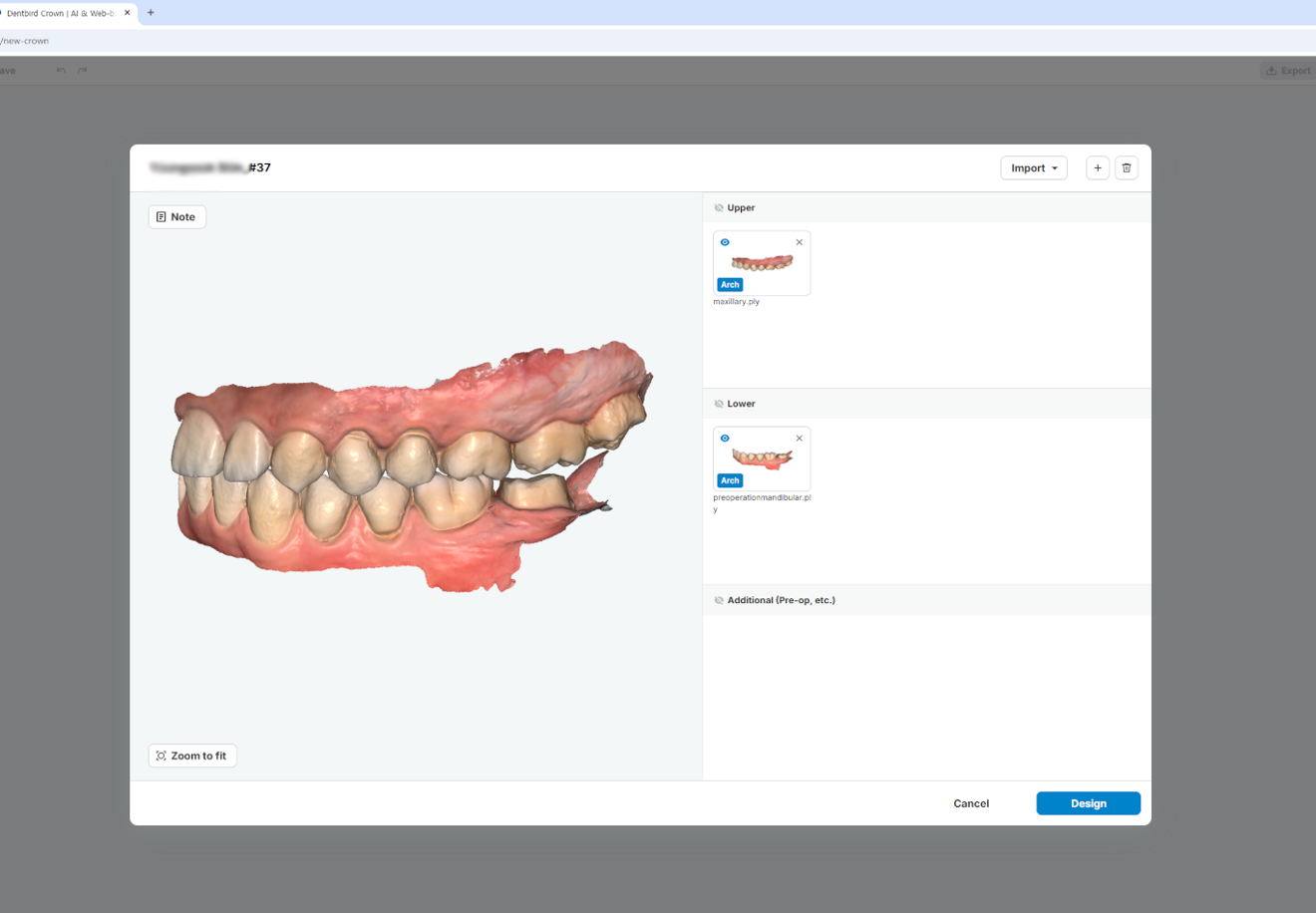Cancel the crown setup
The height and width of the screenshot is (913, 1316).
pos(970,802)
